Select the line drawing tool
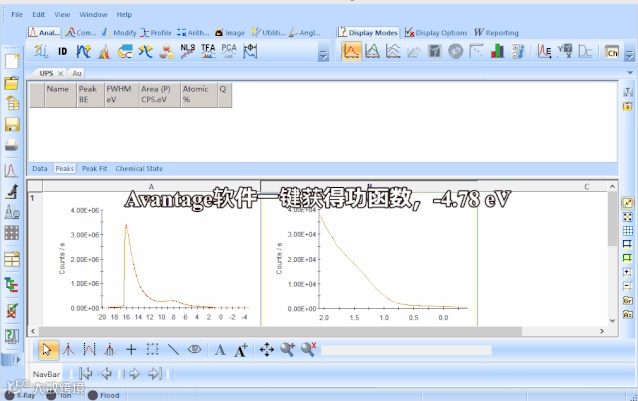This screenshot has width=638, height=401. tap(173, 350)
